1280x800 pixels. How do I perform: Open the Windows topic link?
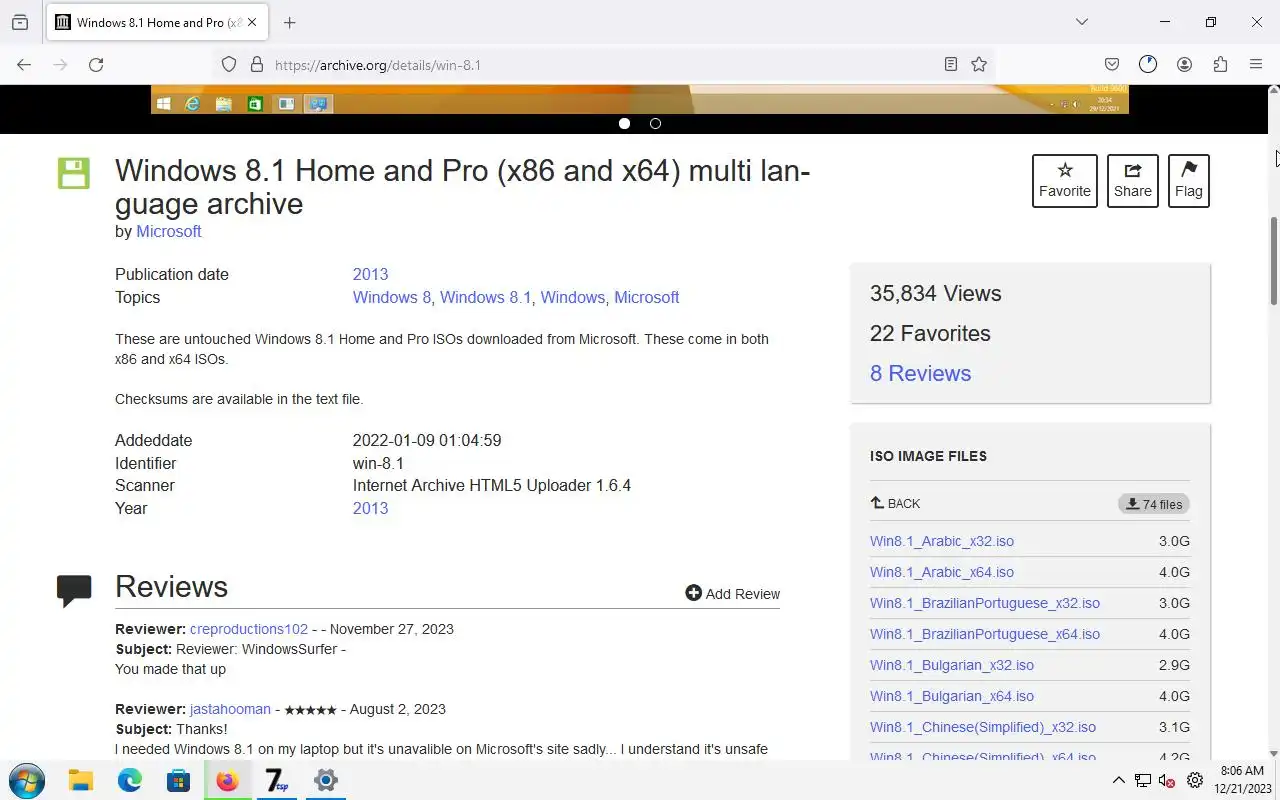coord(573,297)
